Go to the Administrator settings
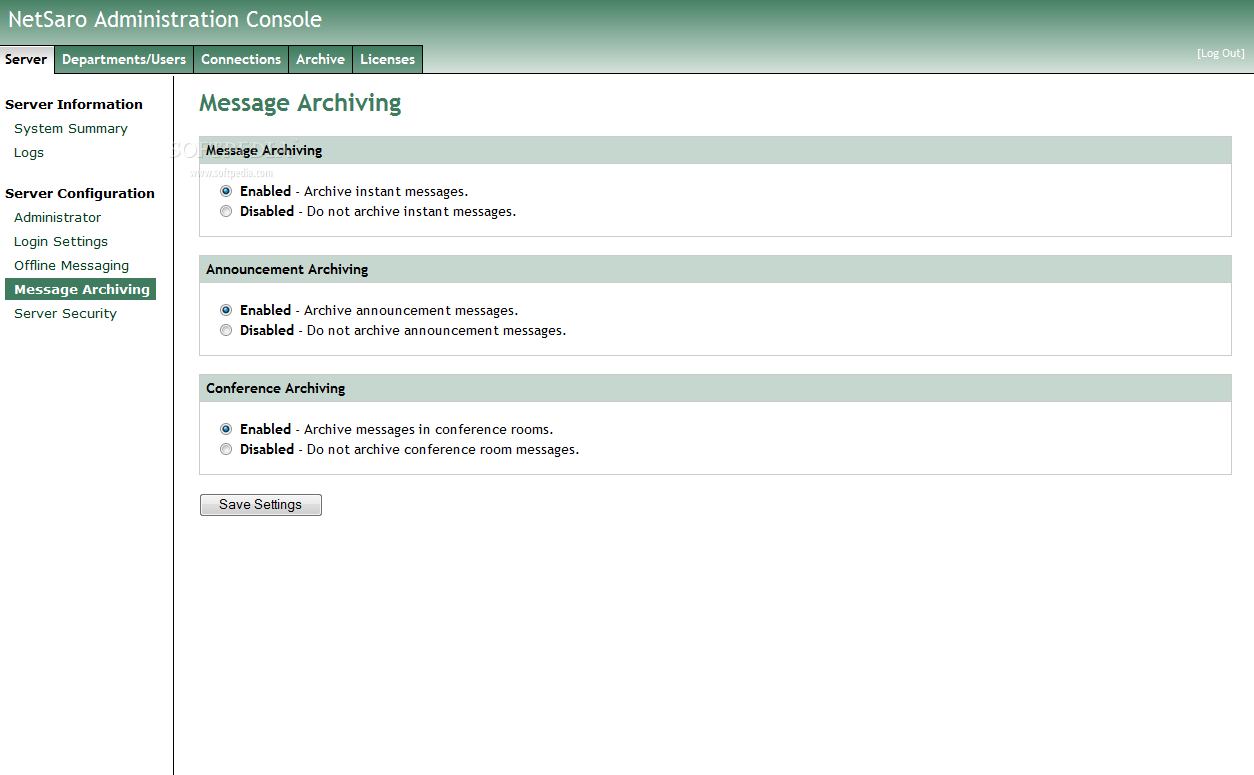Viewport: 1254px width, 775px height. pyautogui.click(x=58, y=217)
